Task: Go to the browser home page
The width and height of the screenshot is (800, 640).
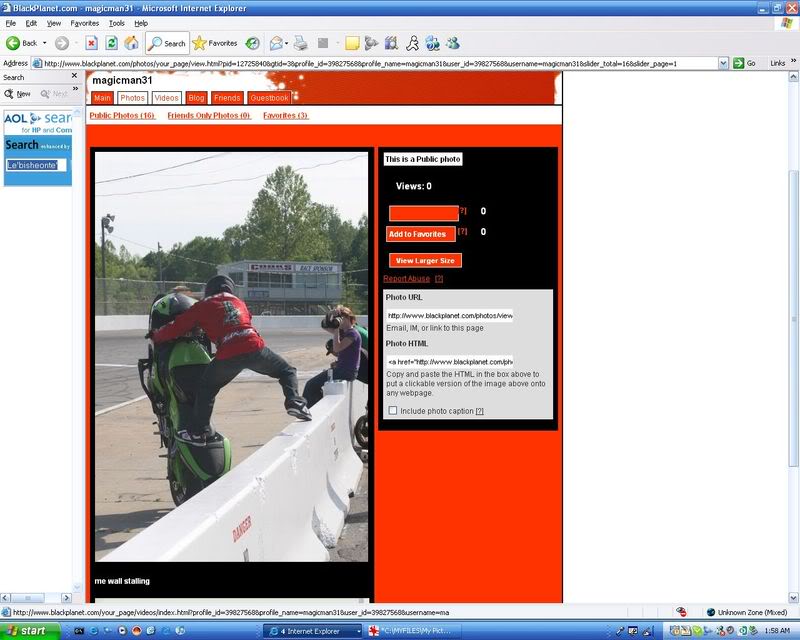Action: (131, 44)
